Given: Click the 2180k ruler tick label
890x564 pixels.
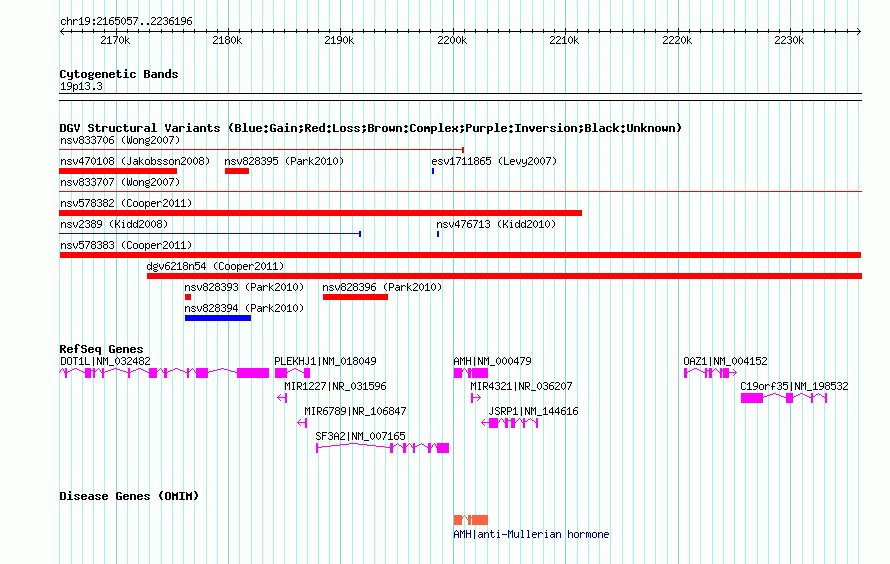Looking at the screenshot, I should (227, 40).
